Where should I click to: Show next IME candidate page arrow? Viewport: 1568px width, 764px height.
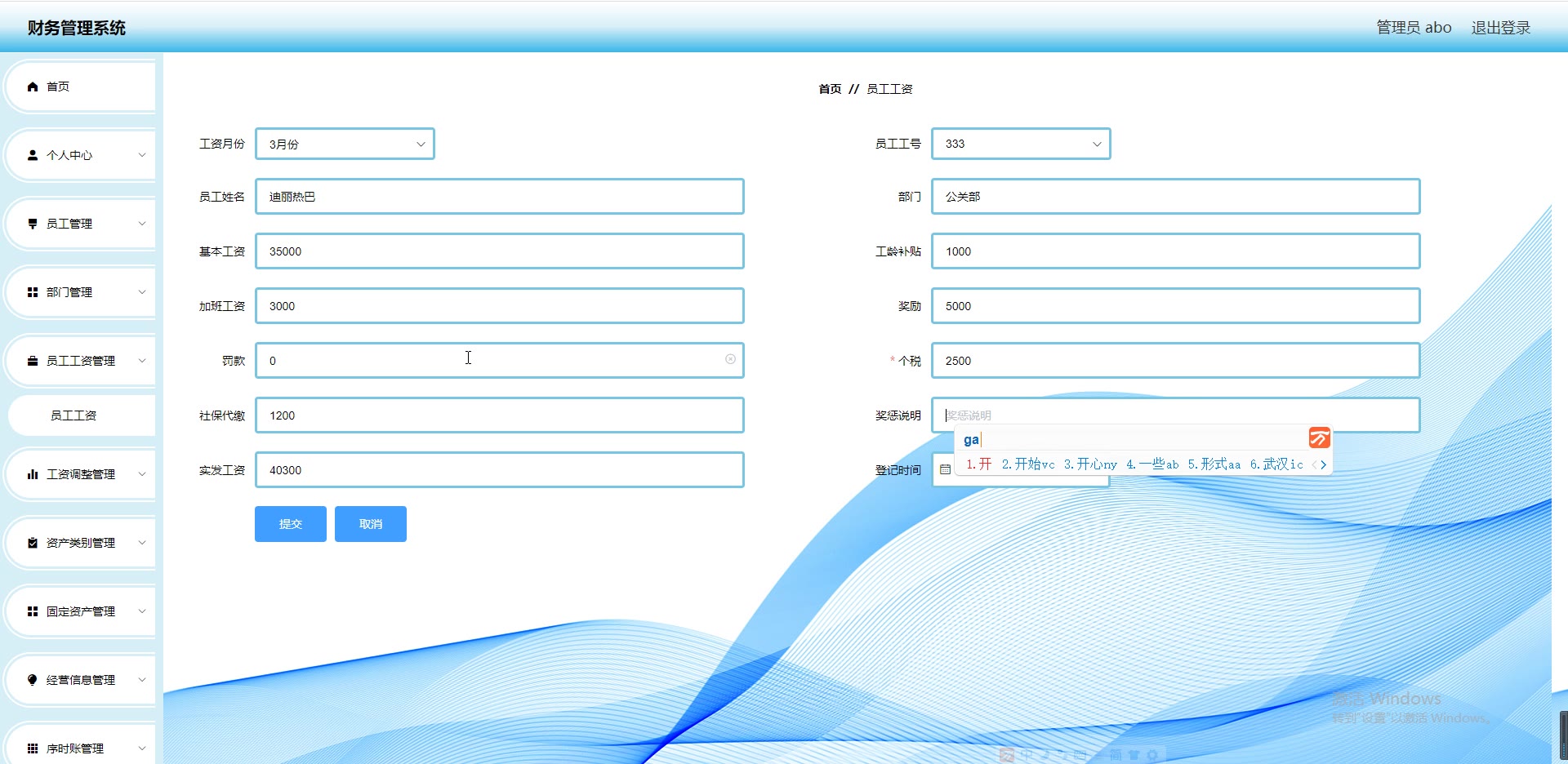click(1324, 464)
